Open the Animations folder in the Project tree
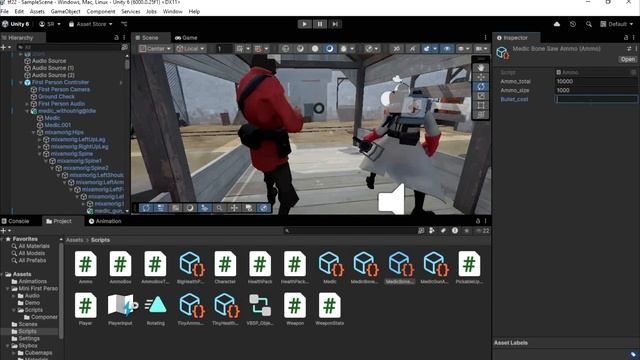 32,281
